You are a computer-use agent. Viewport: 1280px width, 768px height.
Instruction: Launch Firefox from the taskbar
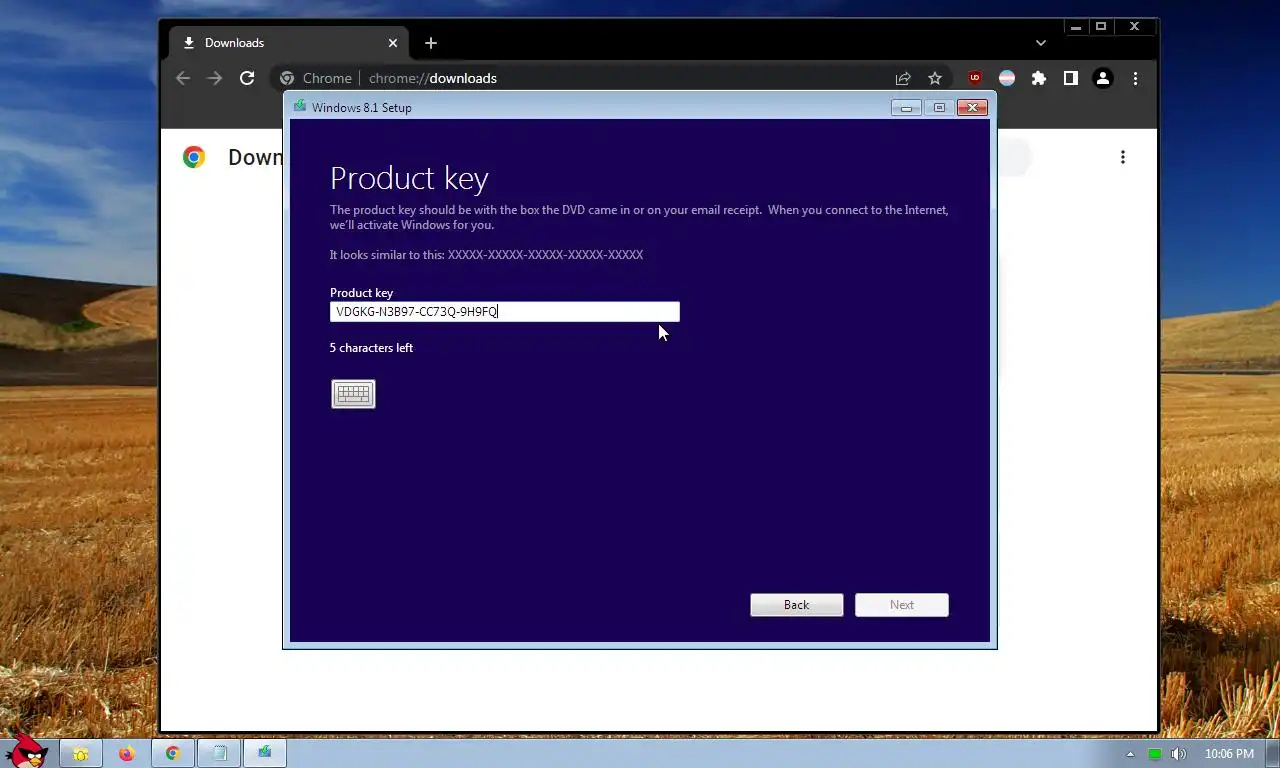127,754
